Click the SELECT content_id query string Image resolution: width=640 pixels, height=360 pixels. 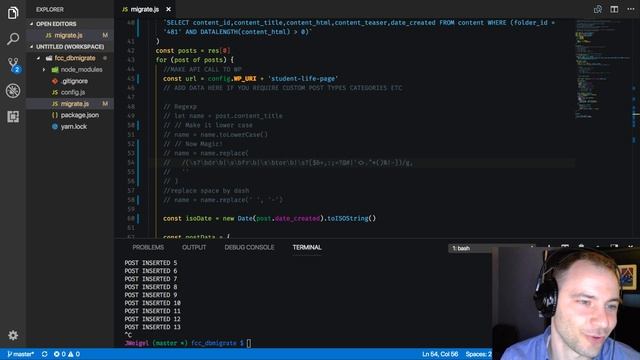[359, 27]
